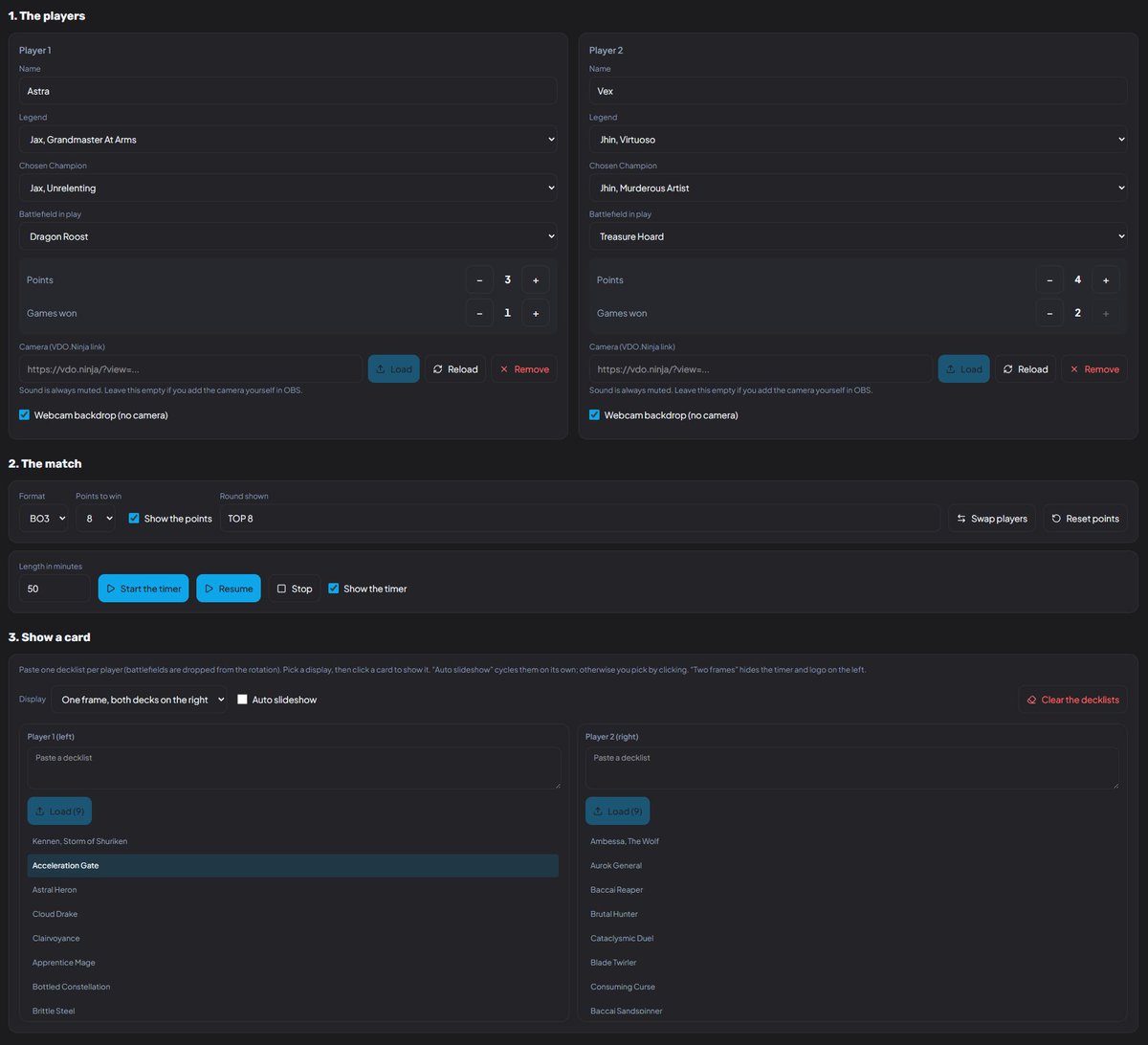
Task: Stop the timer
Action: (x=295, y=589)
